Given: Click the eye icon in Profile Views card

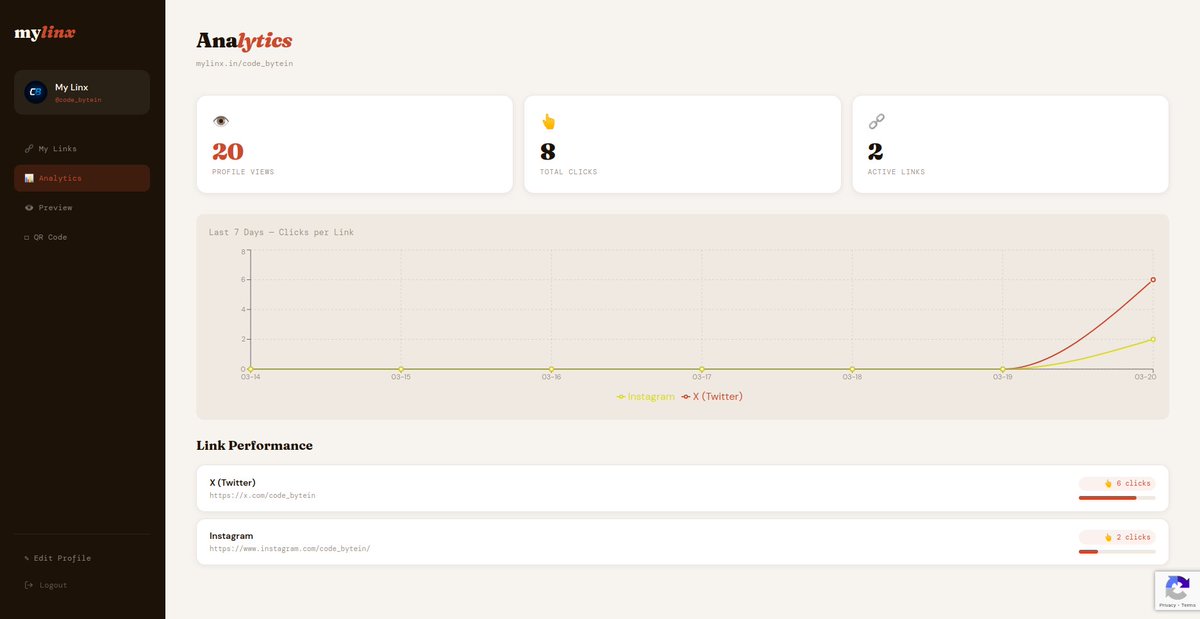Looking at the screenshot, I should tap(221, 121).
